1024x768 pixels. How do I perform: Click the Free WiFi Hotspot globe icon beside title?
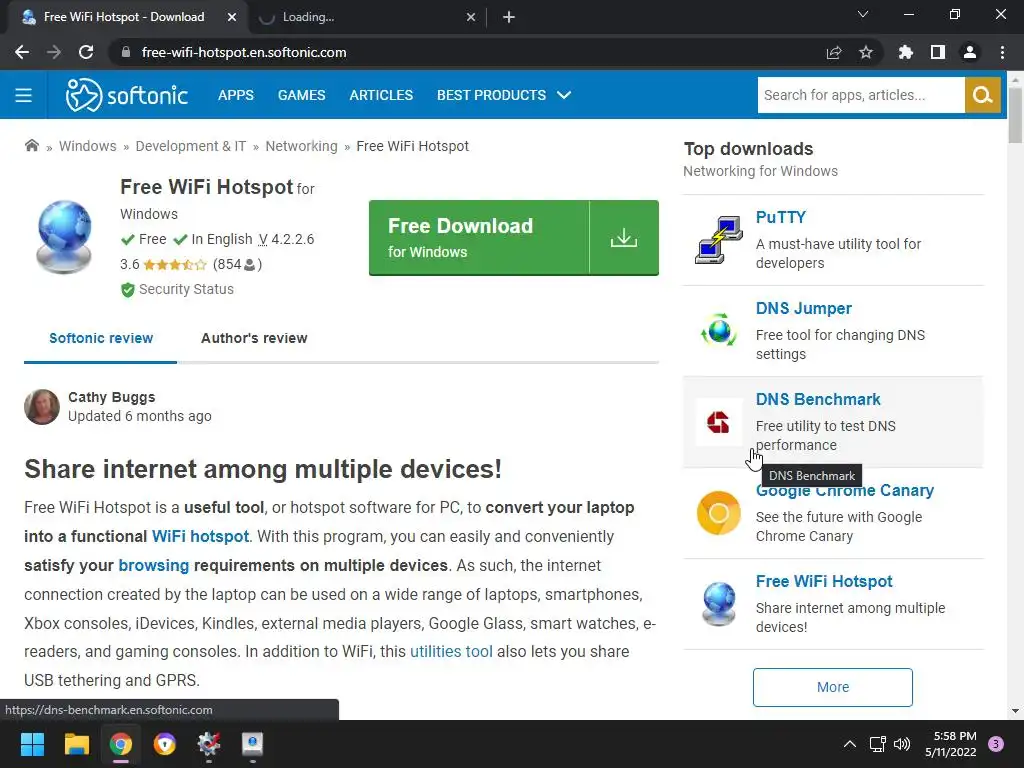pos(63,236)
